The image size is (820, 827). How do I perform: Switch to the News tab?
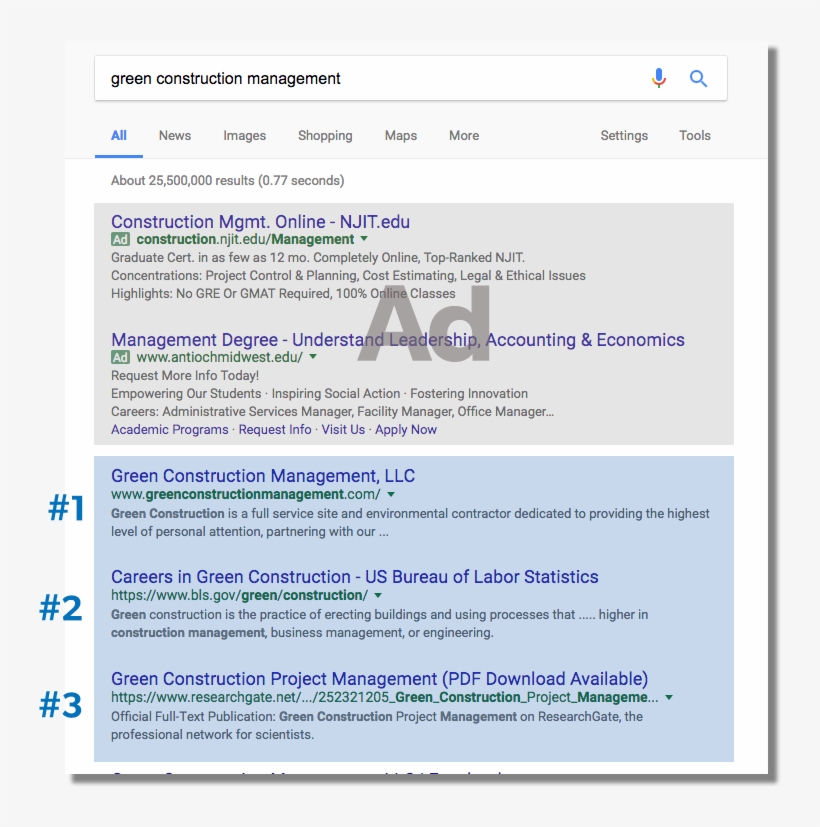(x=175, y=135)
